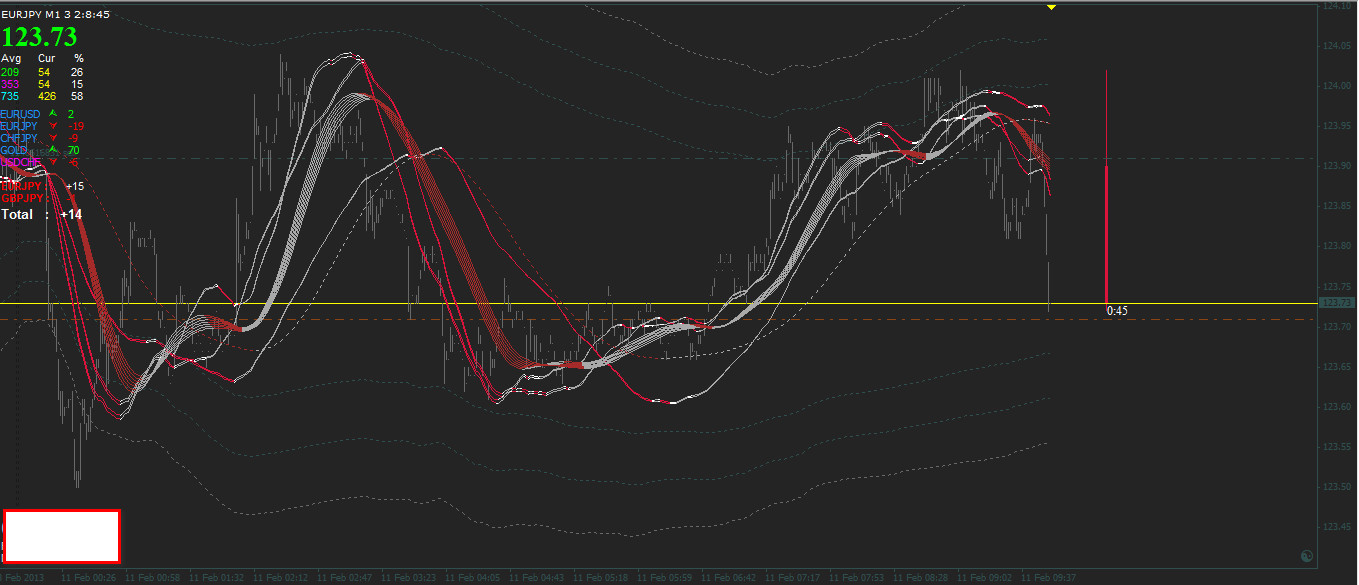Click the 123.50 level on price scale
The width and height of the screenshot is (1359, 585).
(1336, 487)
